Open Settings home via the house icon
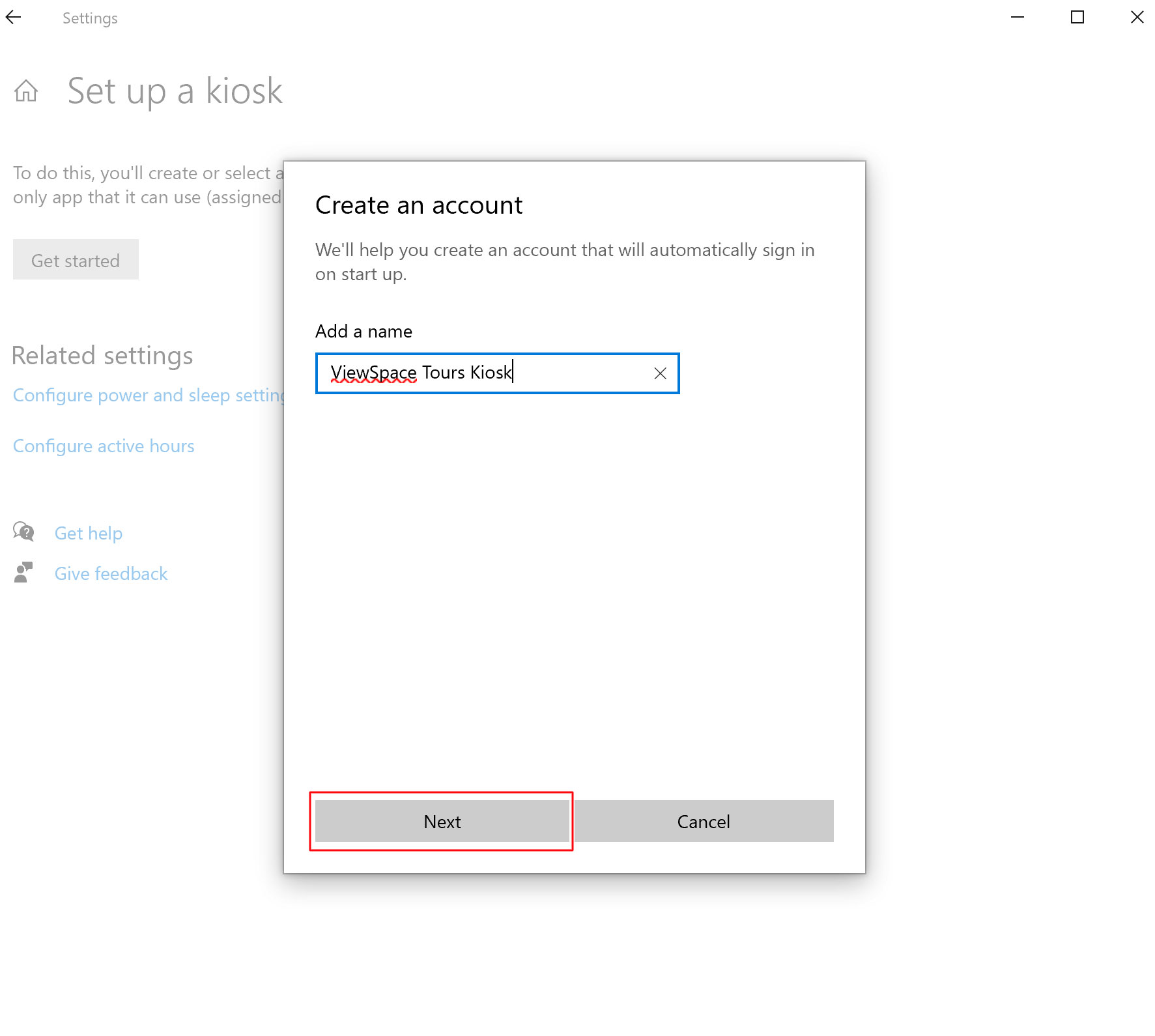Screen dimensions: 1155x1036 [x=26, y=91]
